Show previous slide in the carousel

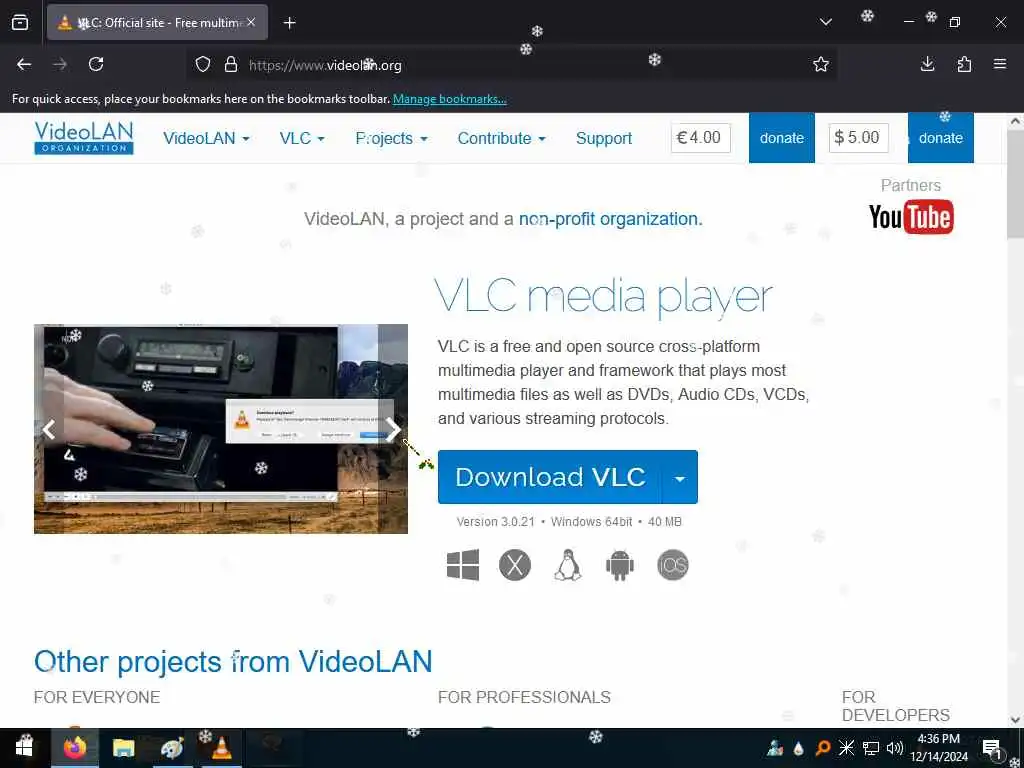coord(49,429)
